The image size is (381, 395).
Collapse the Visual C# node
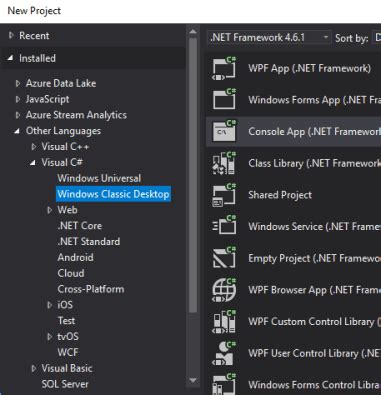[x=33, y=163]
